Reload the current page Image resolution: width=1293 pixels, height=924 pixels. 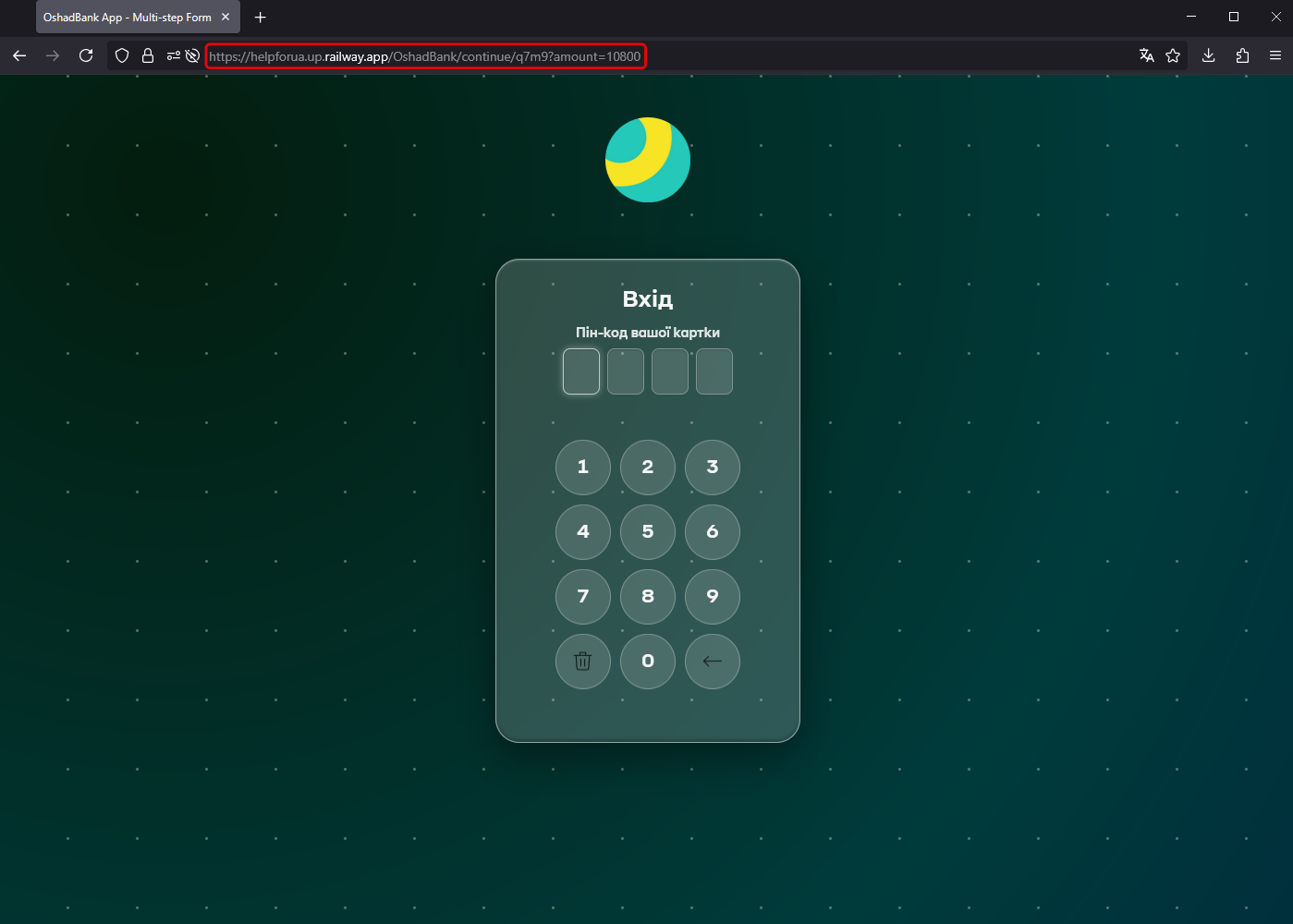(86, 55)
